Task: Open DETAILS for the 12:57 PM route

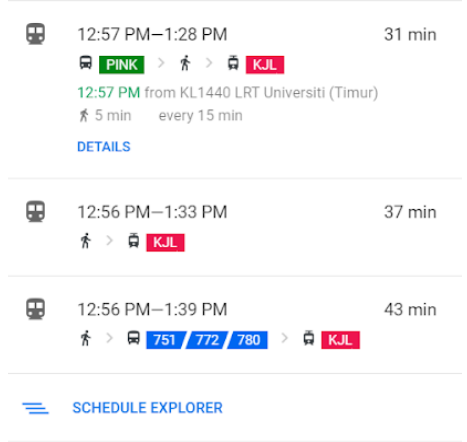Action: coord(104,147)
